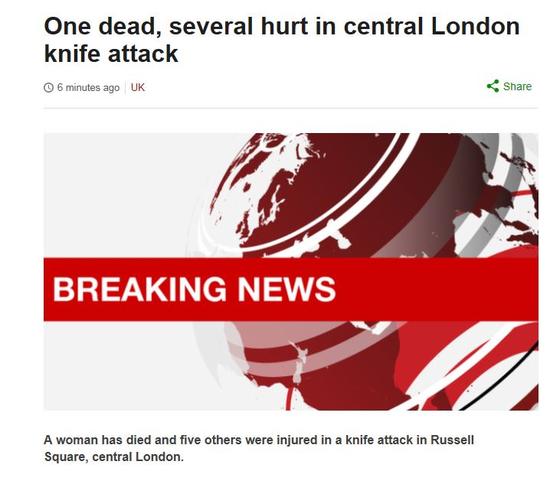This screenshot has width=550, height=484.
Task: Click the word "NEWS" in the red banner
Action: (x=287, y=289)
